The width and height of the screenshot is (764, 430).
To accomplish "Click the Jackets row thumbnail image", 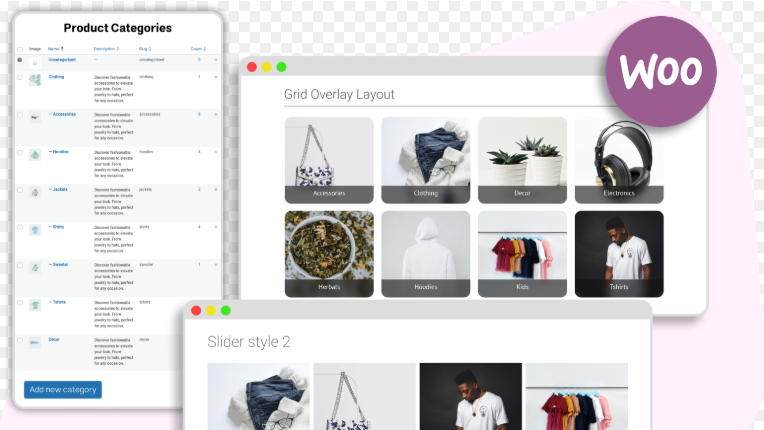I will (x=35, y=192).
